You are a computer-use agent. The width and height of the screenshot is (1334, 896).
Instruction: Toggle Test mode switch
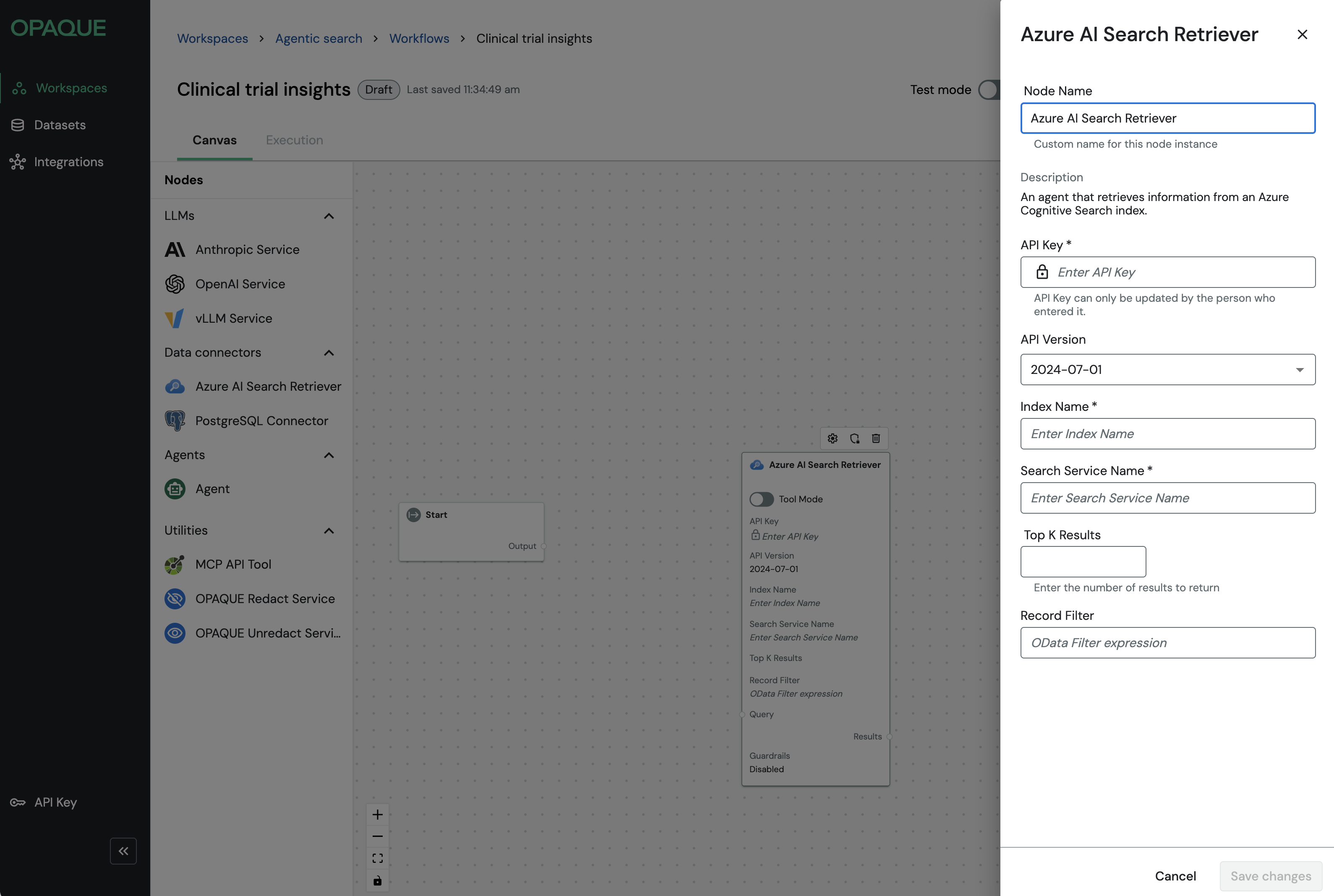coord(990,90)
